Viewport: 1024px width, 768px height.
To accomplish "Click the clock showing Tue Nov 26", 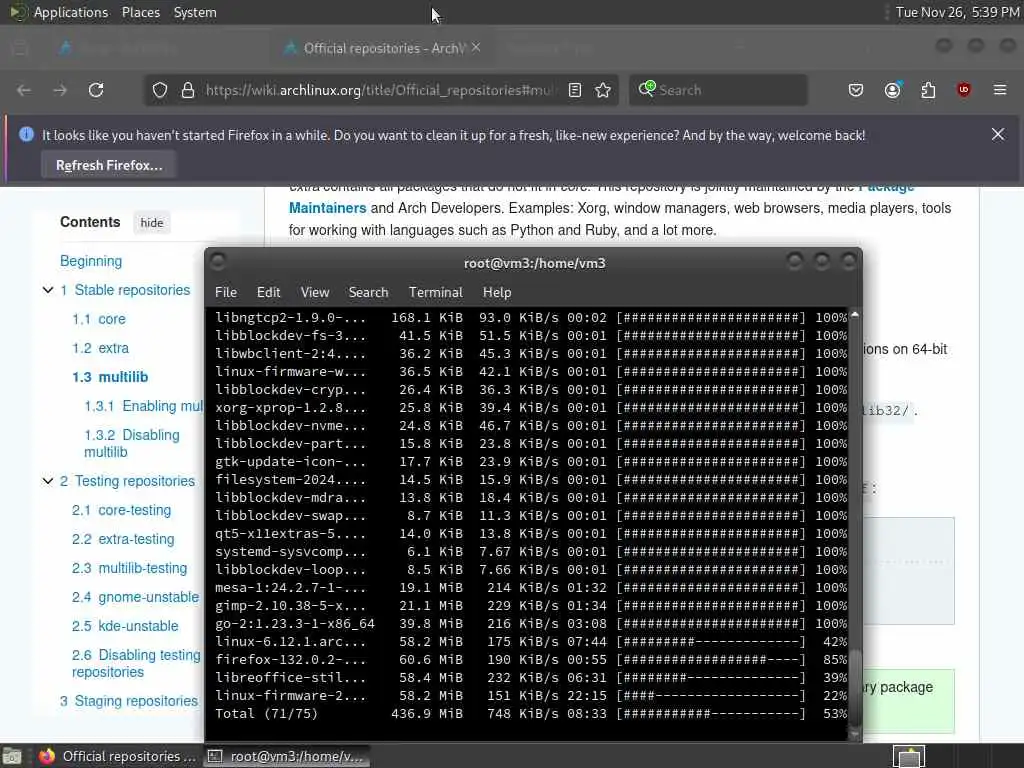I will point(957,12).
